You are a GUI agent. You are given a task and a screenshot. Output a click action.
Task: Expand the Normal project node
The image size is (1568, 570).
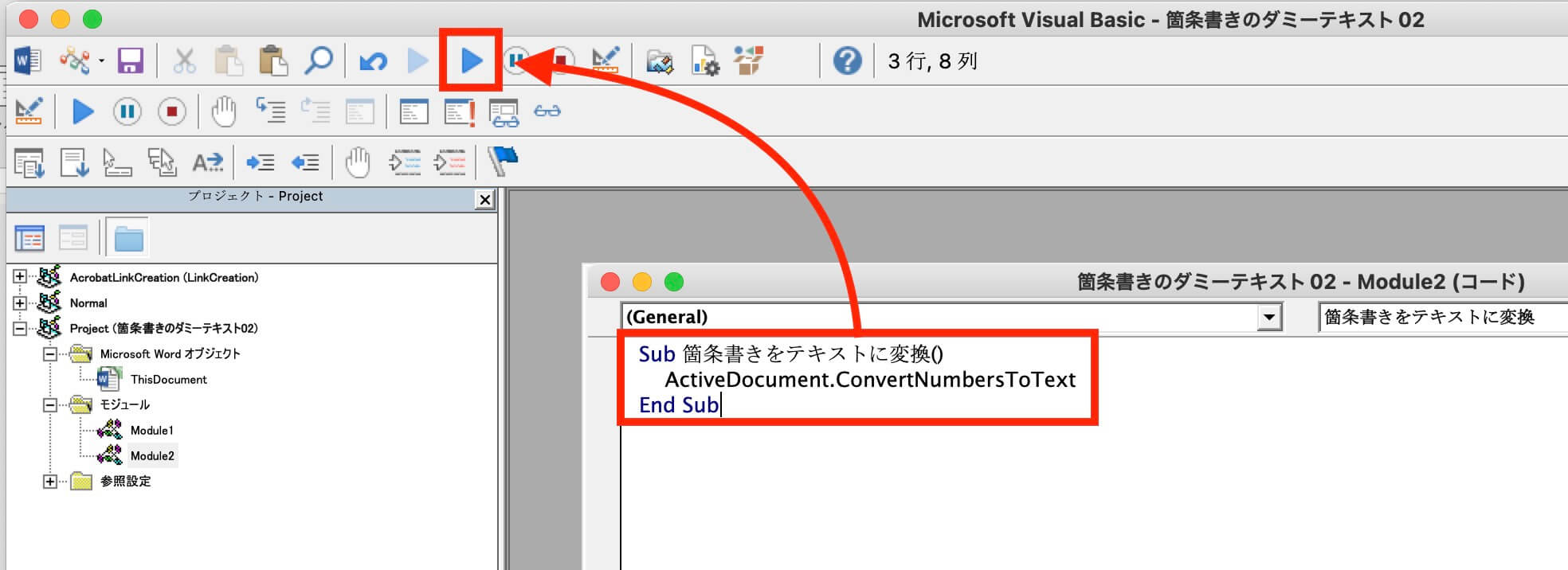pyautogui.click(x=20, y=303)
